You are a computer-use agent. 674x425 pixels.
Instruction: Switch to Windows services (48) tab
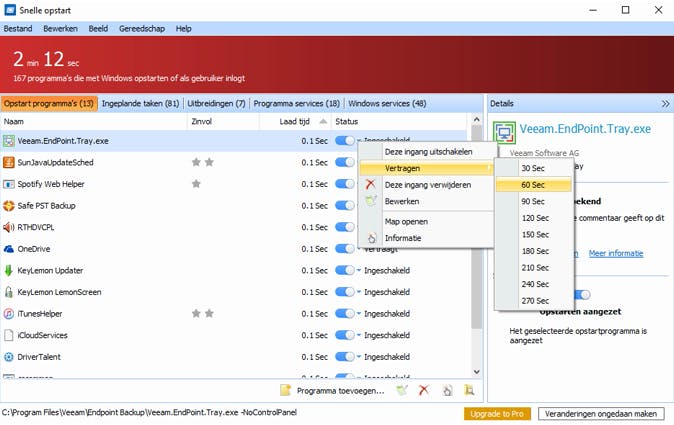pyautogui.click(x=387, y=104)
